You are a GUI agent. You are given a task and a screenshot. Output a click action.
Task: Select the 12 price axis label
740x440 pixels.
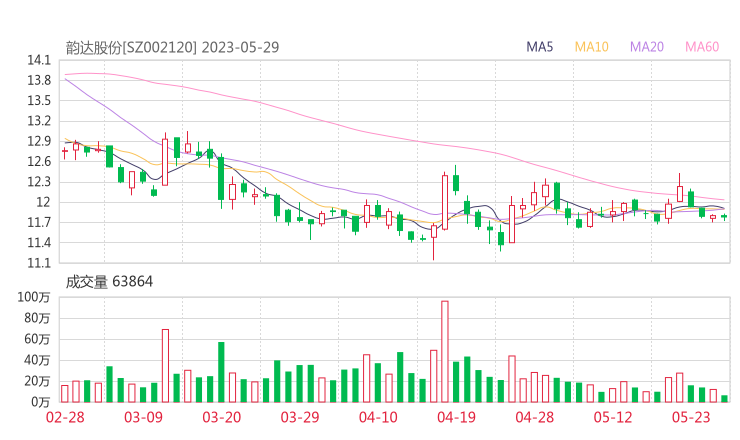point(43,202)
